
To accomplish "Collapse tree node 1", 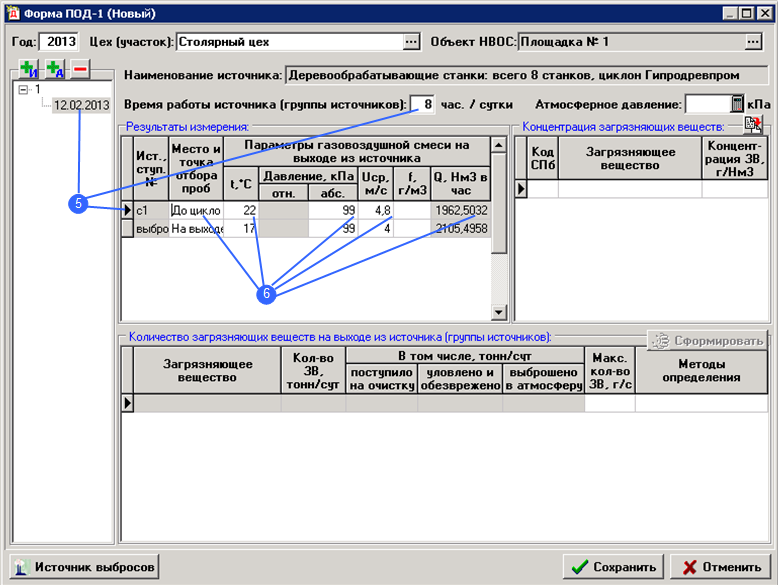I will pos(23,90).
